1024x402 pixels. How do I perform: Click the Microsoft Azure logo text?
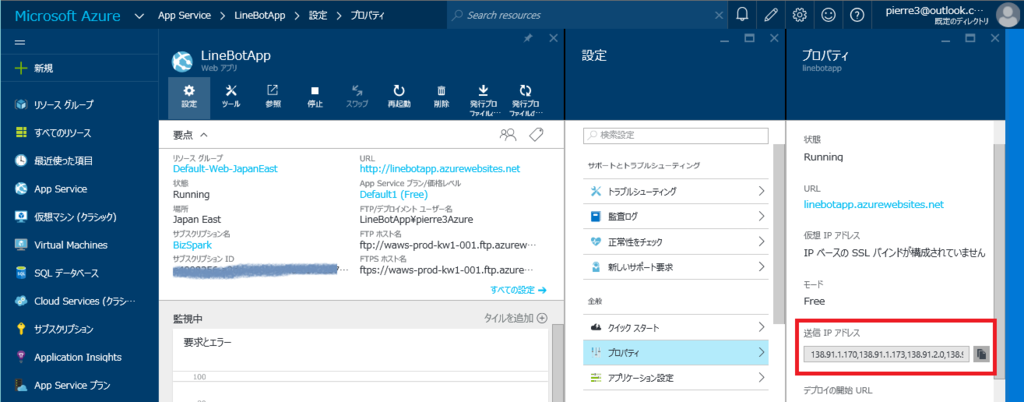pyautogui.click(x=67, y=16)
